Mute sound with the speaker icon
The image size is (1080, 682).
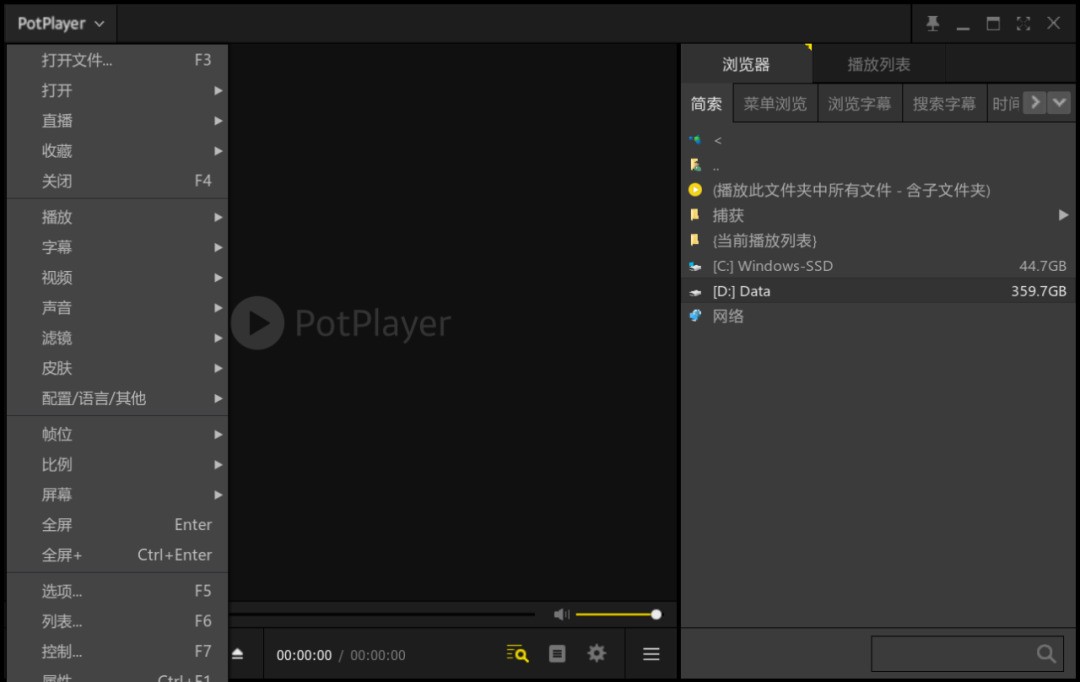pos(561,614)
